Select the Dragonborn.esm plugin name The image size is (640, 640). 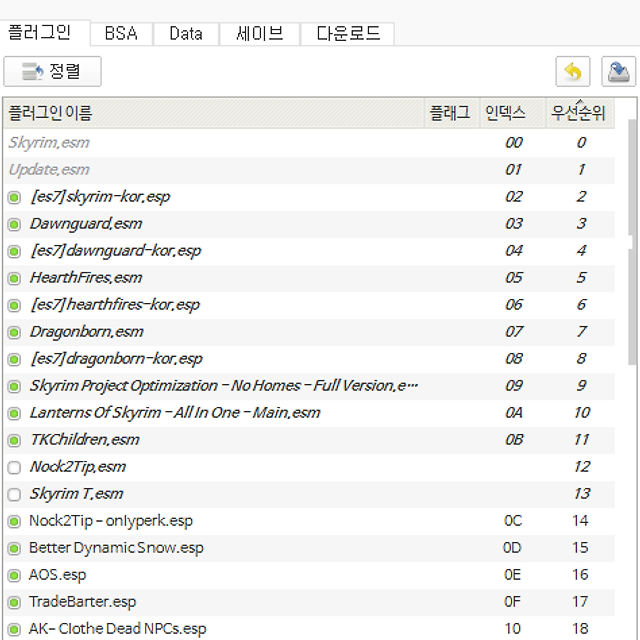[x=87, y=331]
